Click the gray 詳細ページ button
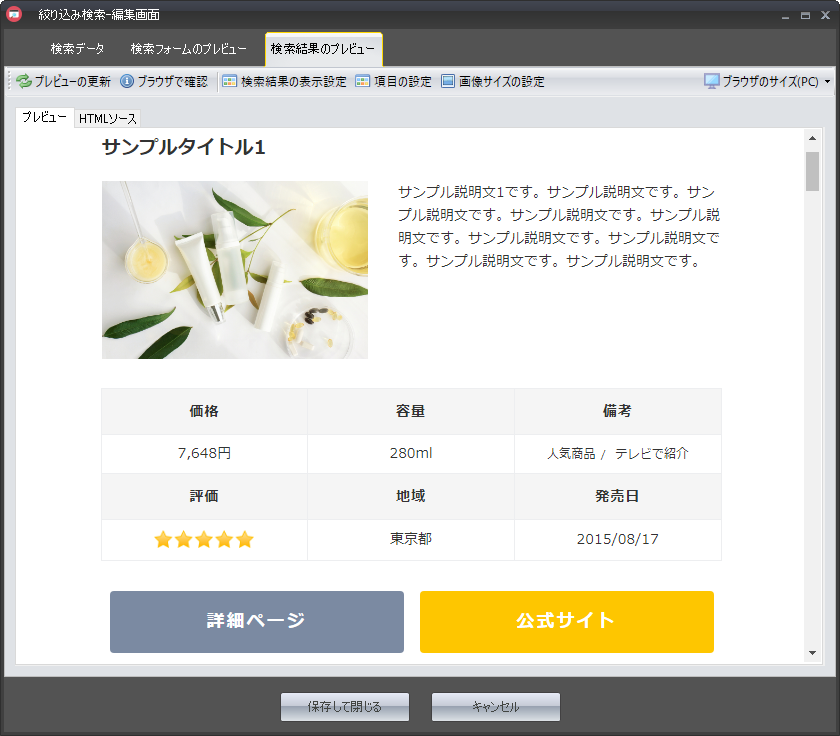The width and height of the screenshot is (840, 736). click(x=256, y=621)
